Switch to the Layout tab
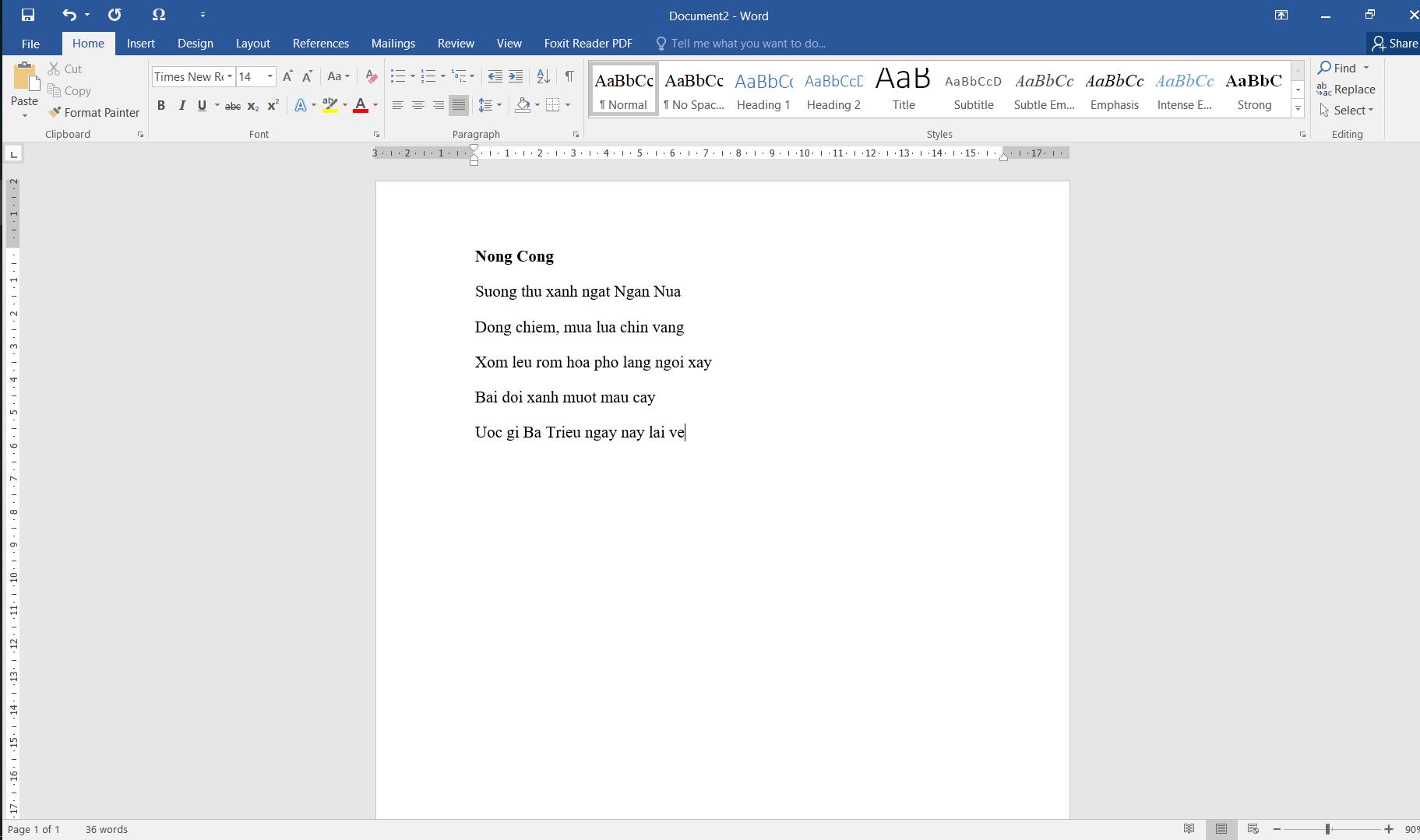This screenshot has width=1420, height=840. (253, 44)
